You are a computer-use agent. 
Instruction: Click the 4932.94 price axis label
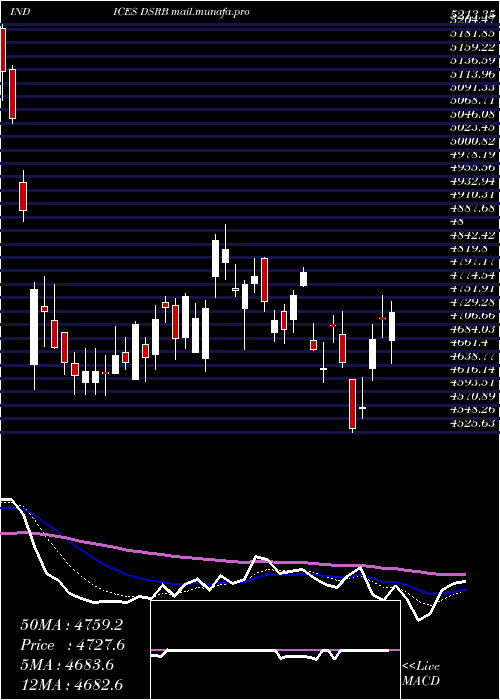click(472, 182)
